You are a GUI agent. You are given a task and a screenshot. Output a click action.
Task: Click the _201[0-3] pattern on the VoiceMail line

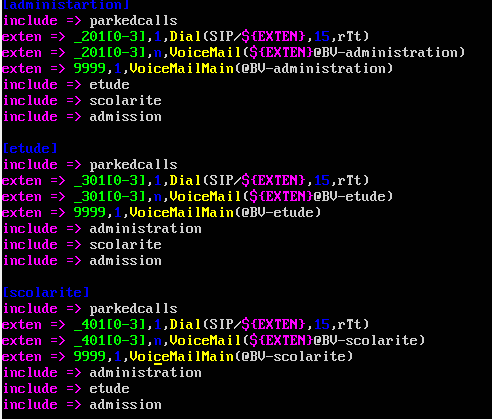110,52
